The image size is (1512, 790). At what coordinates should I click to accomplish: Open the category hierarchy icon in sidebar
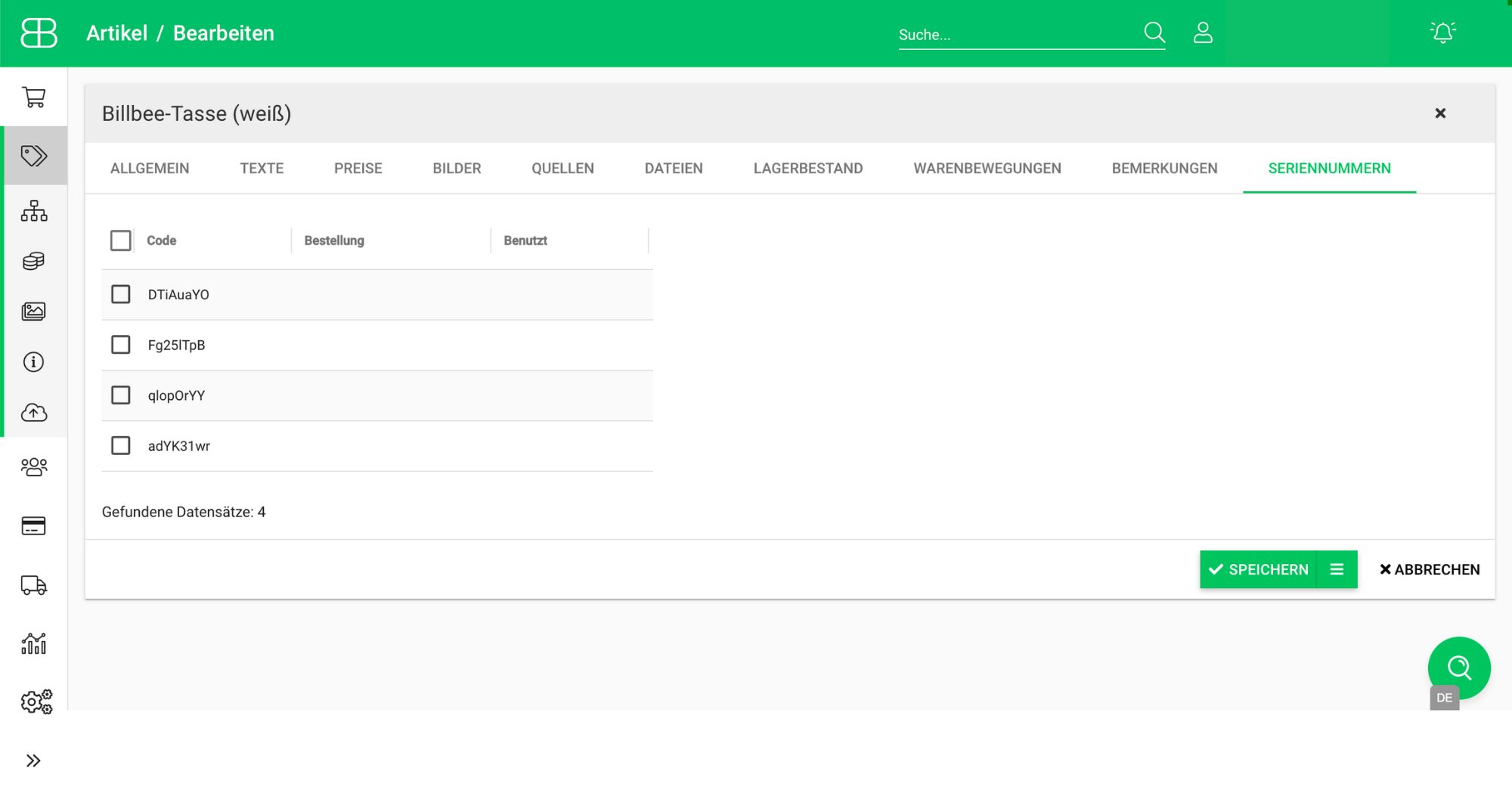tap(34, 212)
